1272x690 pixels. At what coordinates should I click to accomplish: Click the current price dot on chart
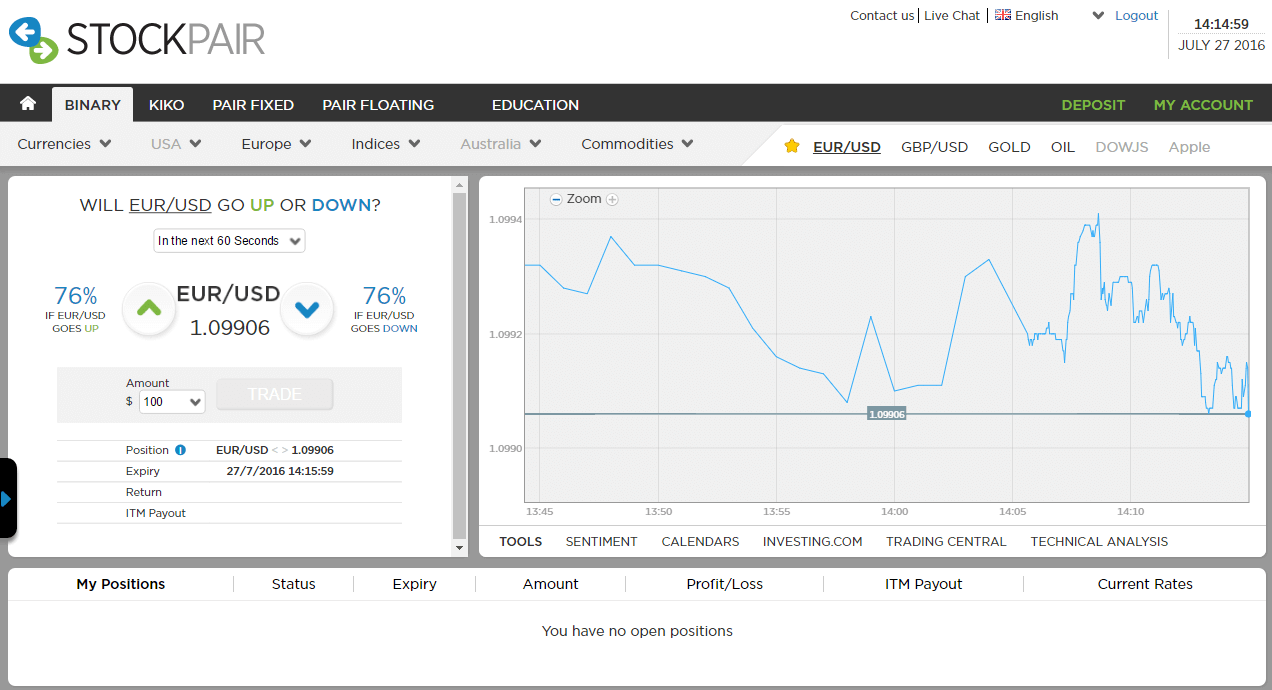click(1248, 413)
